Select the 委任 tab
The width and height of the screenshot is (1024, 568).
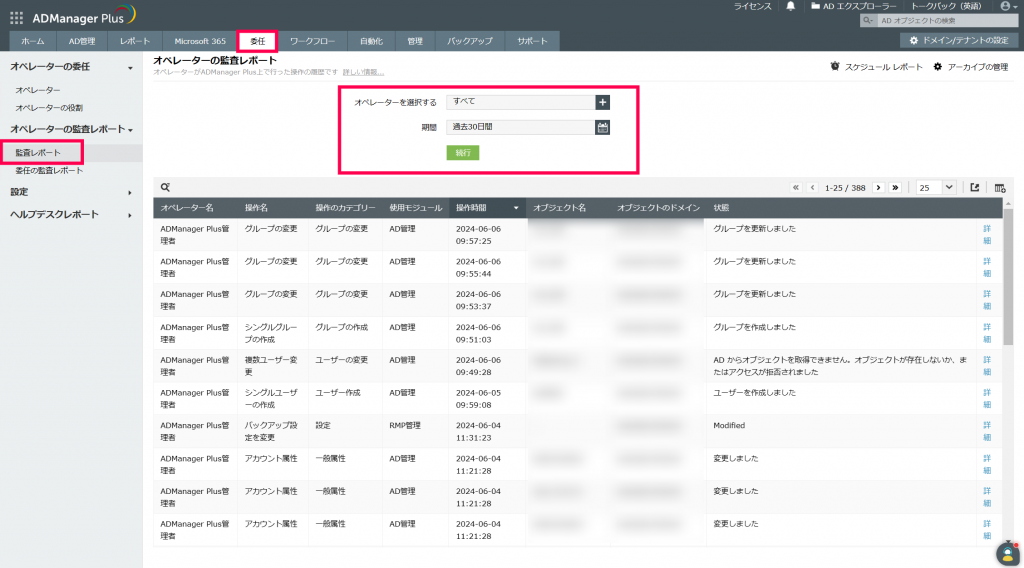click(x=257, y=41)
